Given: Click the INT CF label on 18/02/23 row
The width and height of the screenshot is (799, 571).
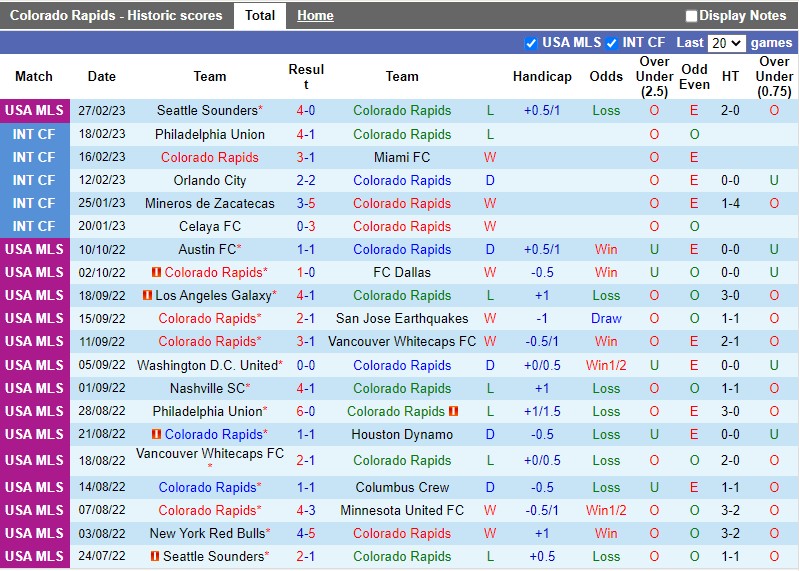Looking at the screenshot, I should point(34,134).
